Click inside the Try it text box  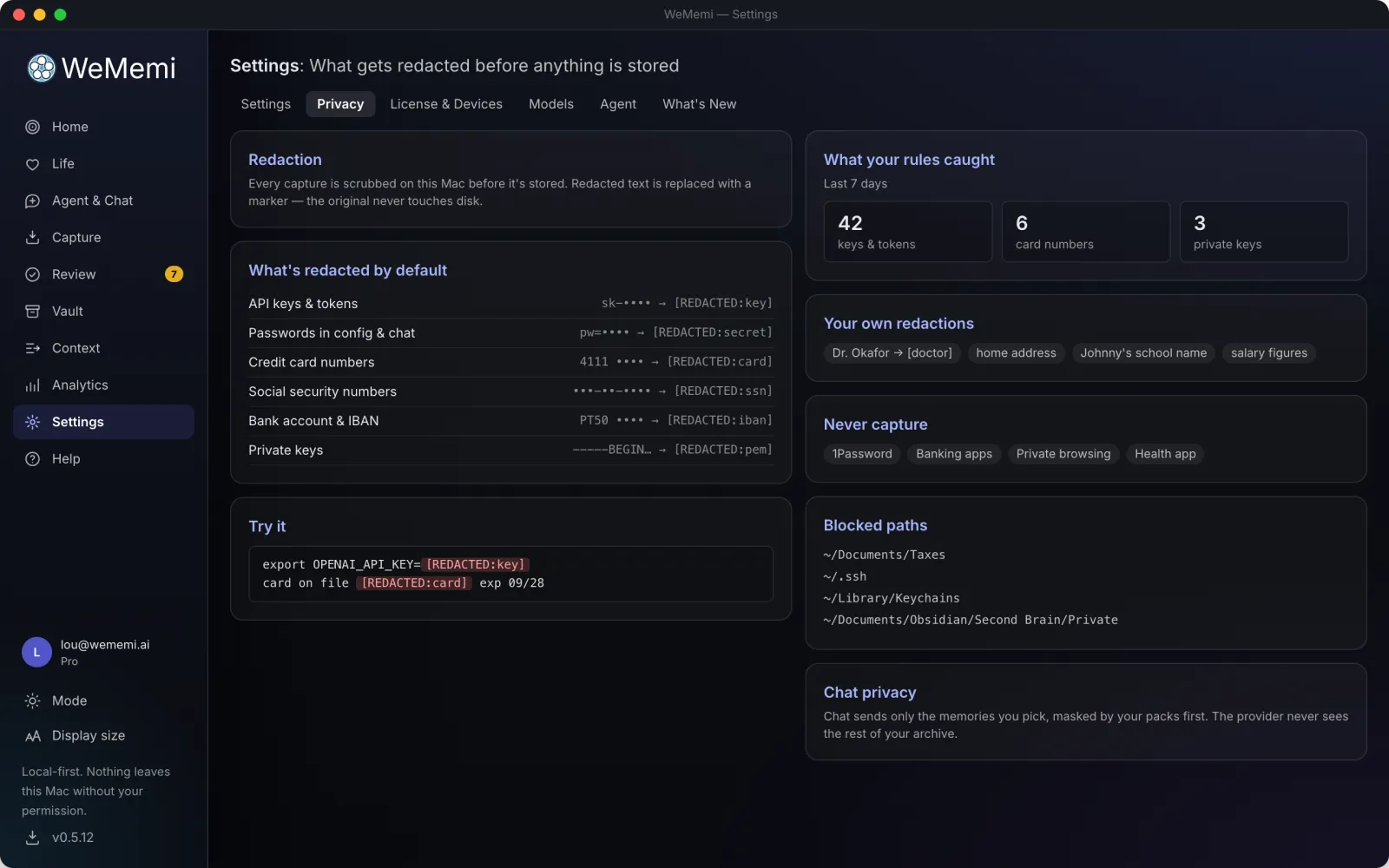(x=510, y=574)
